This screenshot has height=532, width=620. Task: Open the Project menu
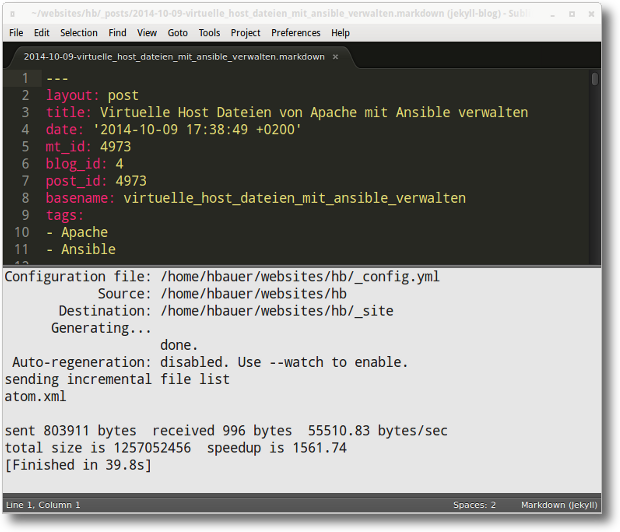pos(245,33)
